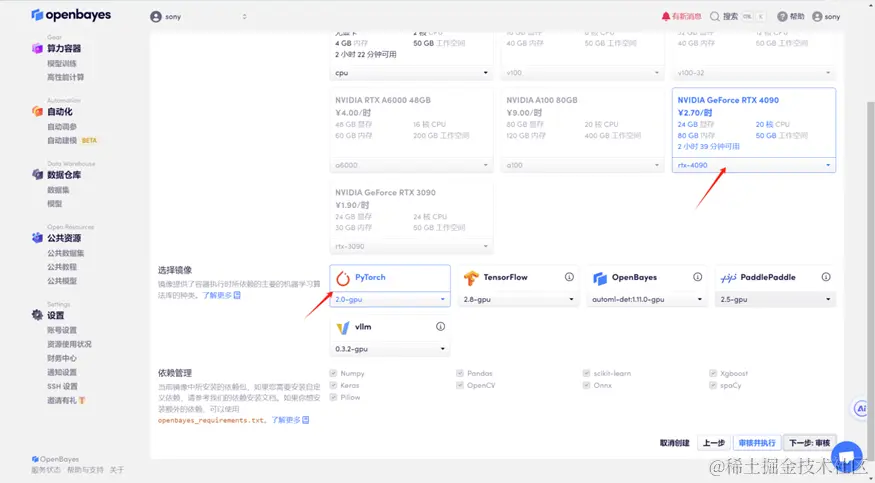Open SSH 设置 in the sidebar

pos(62,387)
